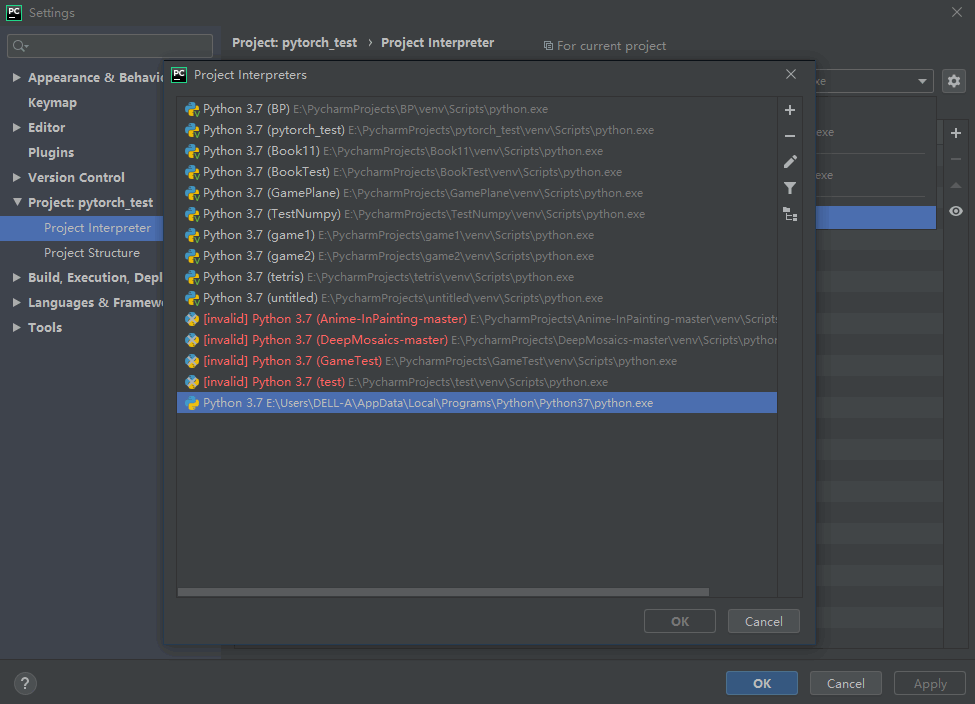This screenshot has width=975, height=704.
Task: Open the help question mark button
Action: coord(25,683)
